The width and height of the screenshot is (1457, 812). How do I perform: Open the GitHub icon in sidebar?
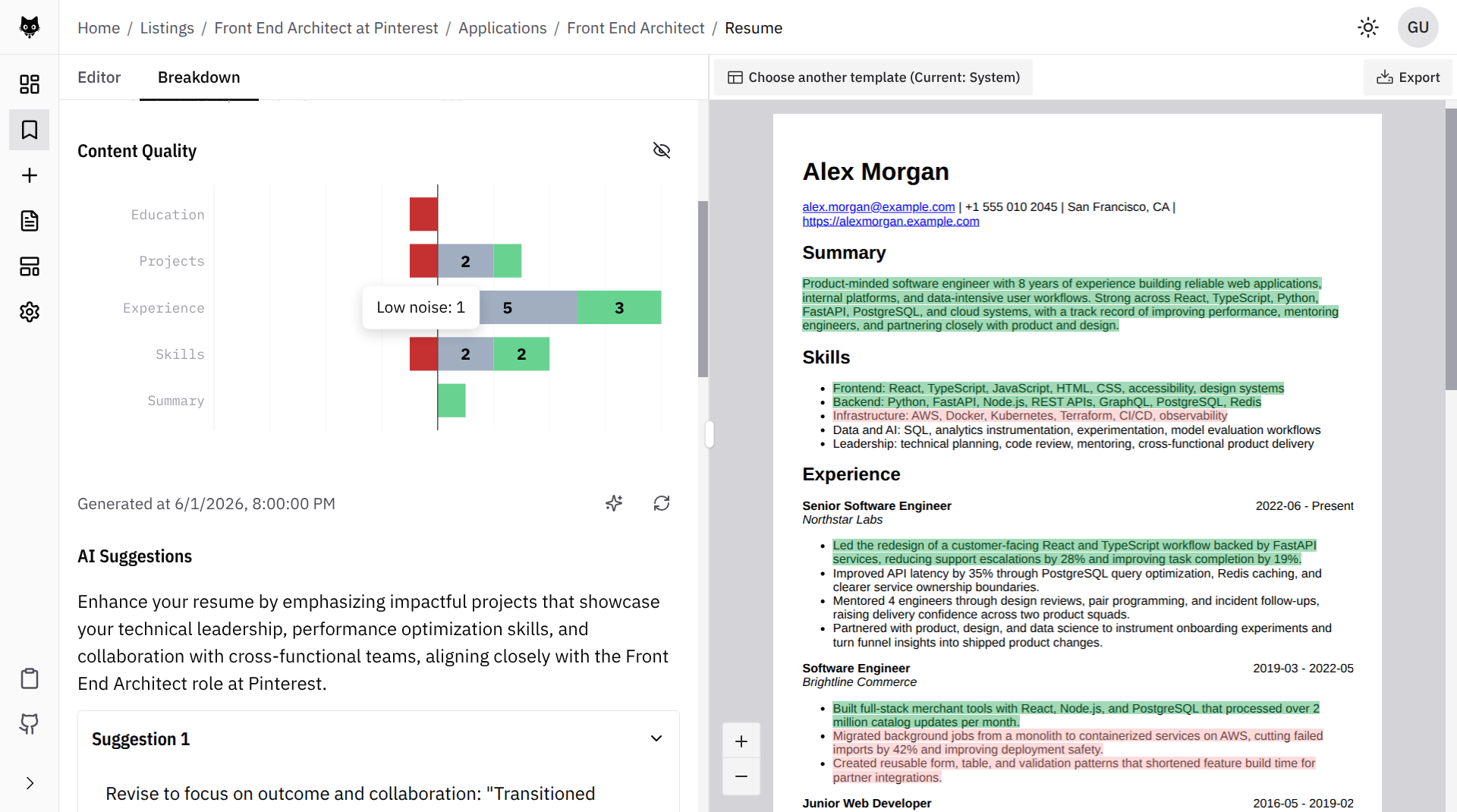29,724
